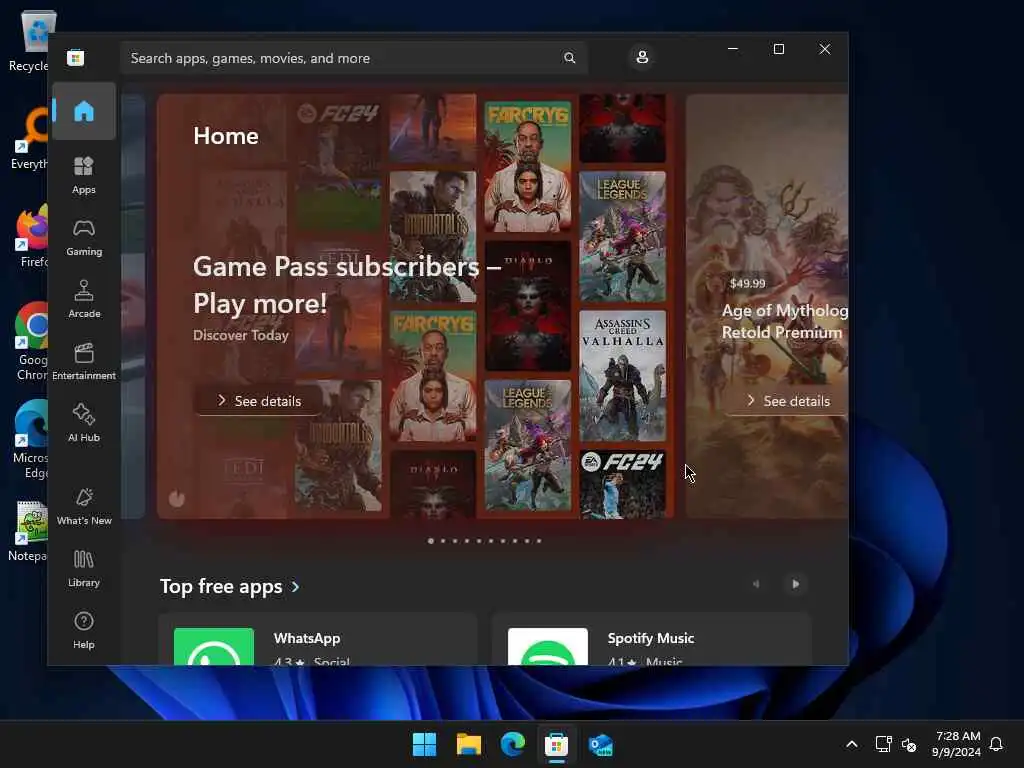Pause the carousel autoplay indicator

(177, 499)
